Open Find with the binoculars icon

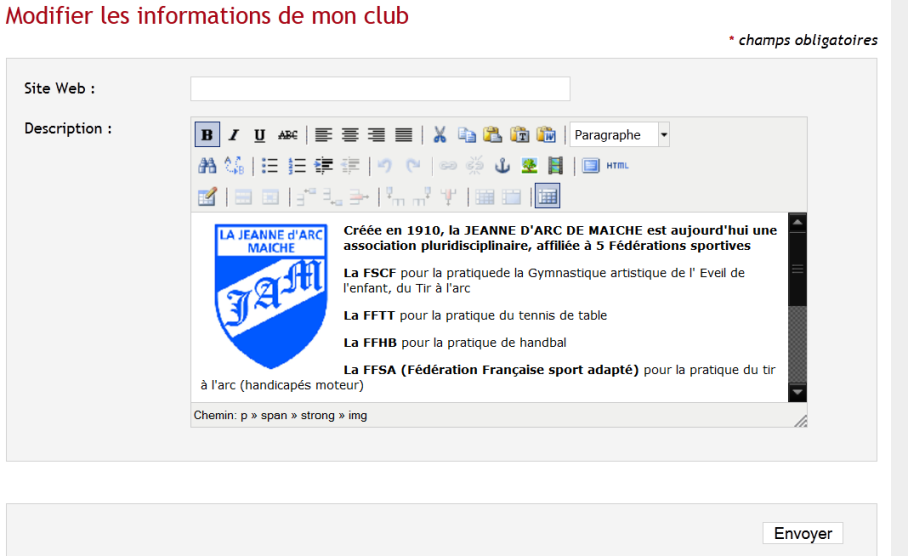click(207, 166)
